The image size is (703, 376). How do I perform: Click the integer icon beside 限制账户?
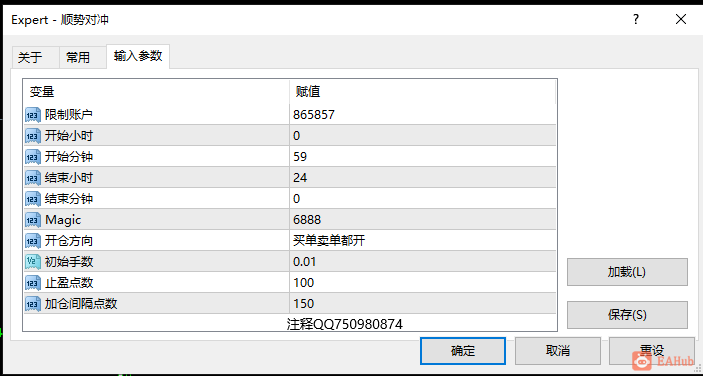(x=33, y=115)
